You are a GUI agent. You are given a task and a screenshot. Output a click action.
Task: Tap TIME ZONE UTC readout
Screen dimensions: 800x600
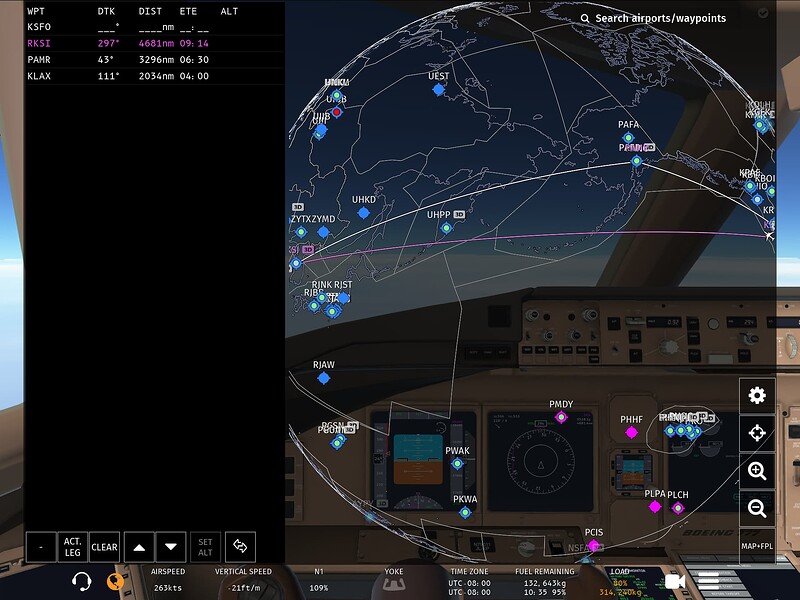[x=469, y=582]
